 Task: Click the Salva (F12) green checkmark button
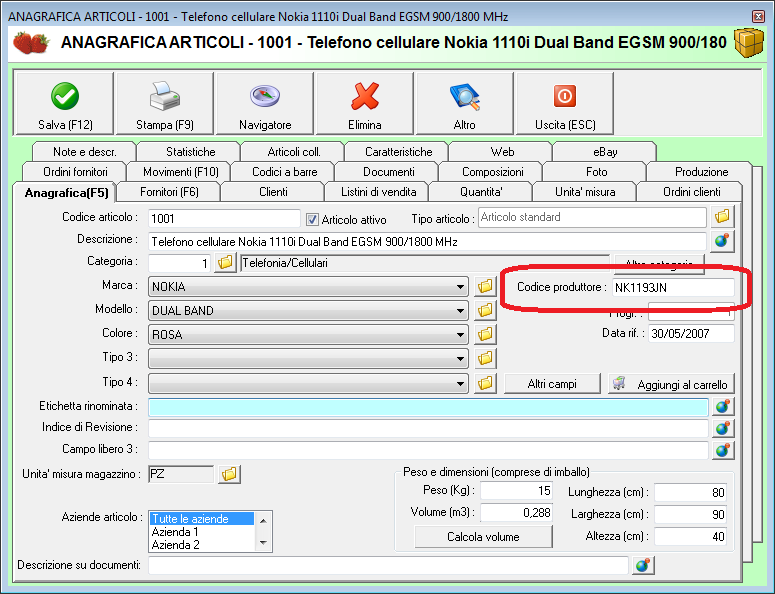(x=65, y=103)
